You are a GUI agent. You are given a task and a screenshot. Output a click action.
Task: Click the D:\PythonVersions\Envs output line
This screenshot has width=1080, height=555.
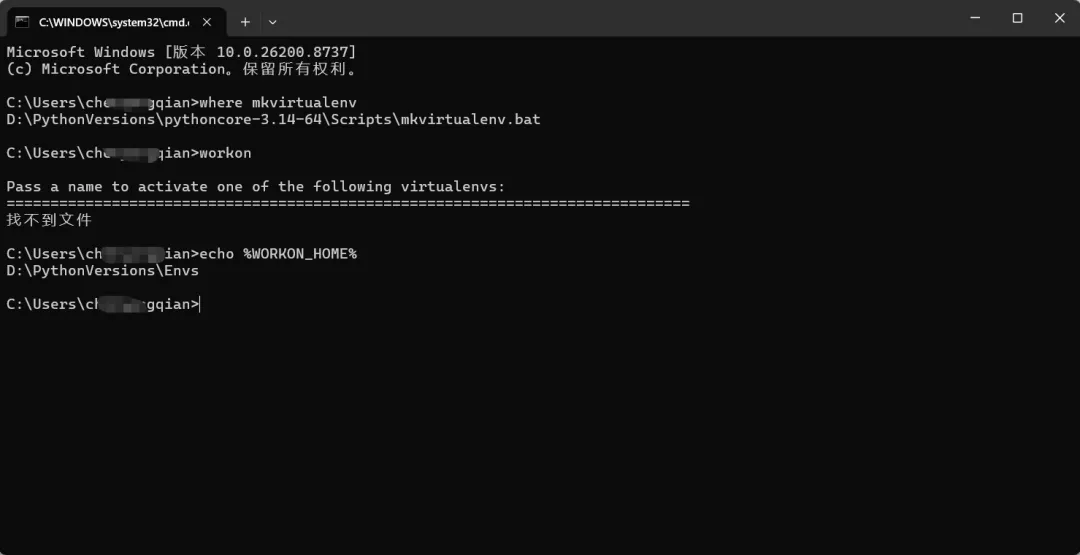point(103,271)
